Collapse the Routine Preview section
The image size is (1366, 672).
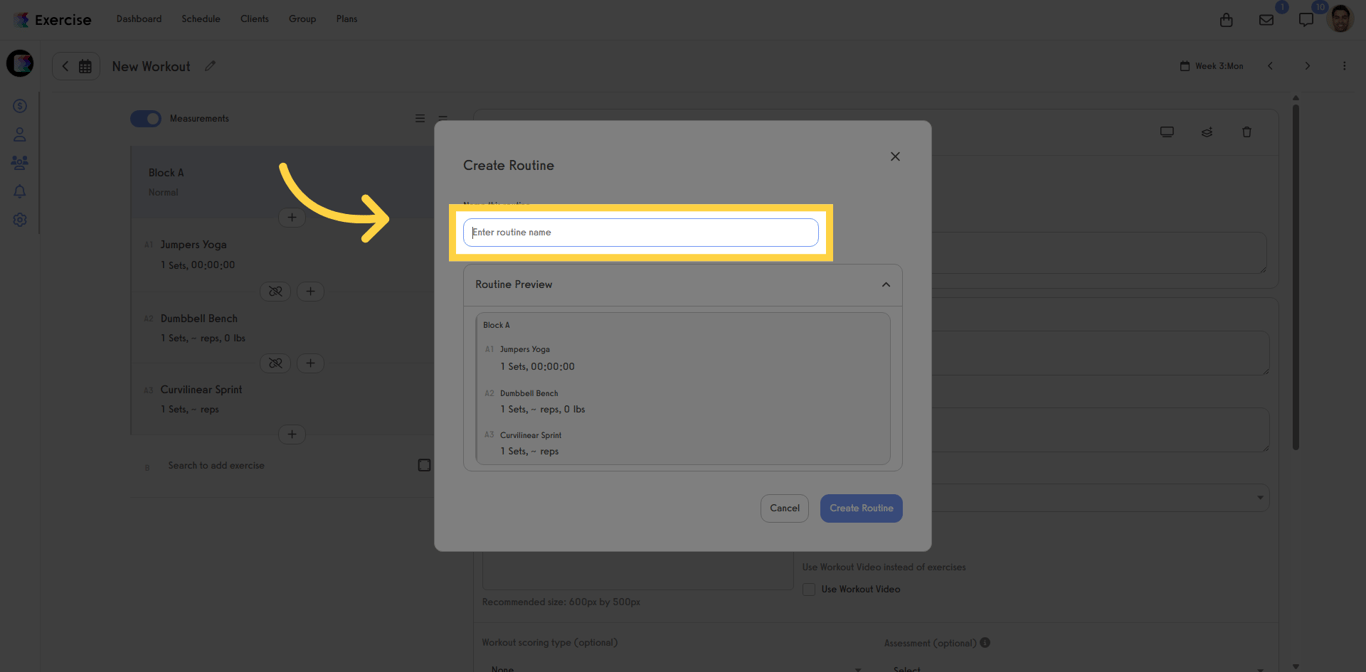tap(885, 284)
